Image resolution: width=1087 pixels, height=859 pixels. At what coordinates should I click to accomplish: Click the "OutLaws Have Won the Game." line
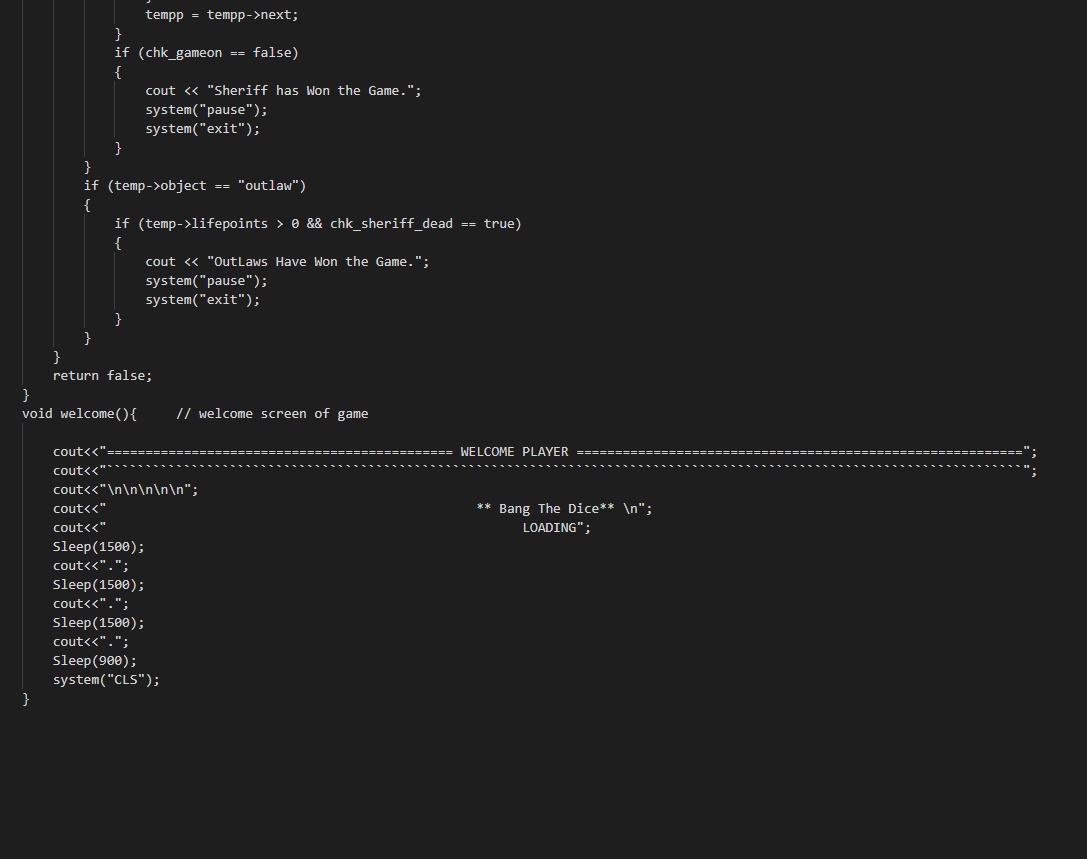[287, 262]
